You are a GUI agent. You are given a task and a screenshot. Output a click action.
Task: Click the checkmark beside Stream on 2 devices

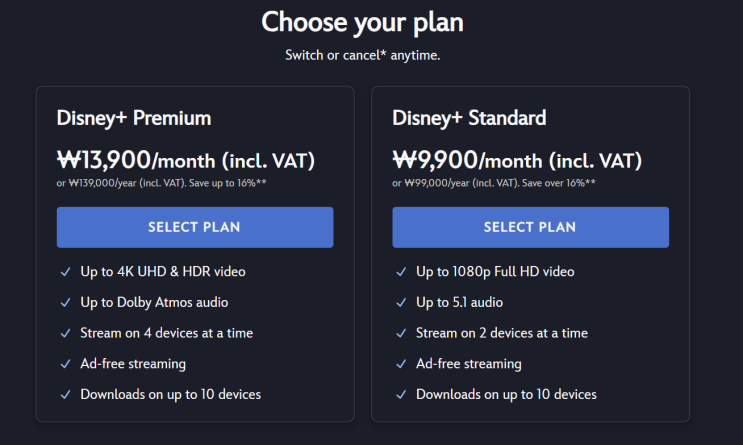tap(401, 333)
